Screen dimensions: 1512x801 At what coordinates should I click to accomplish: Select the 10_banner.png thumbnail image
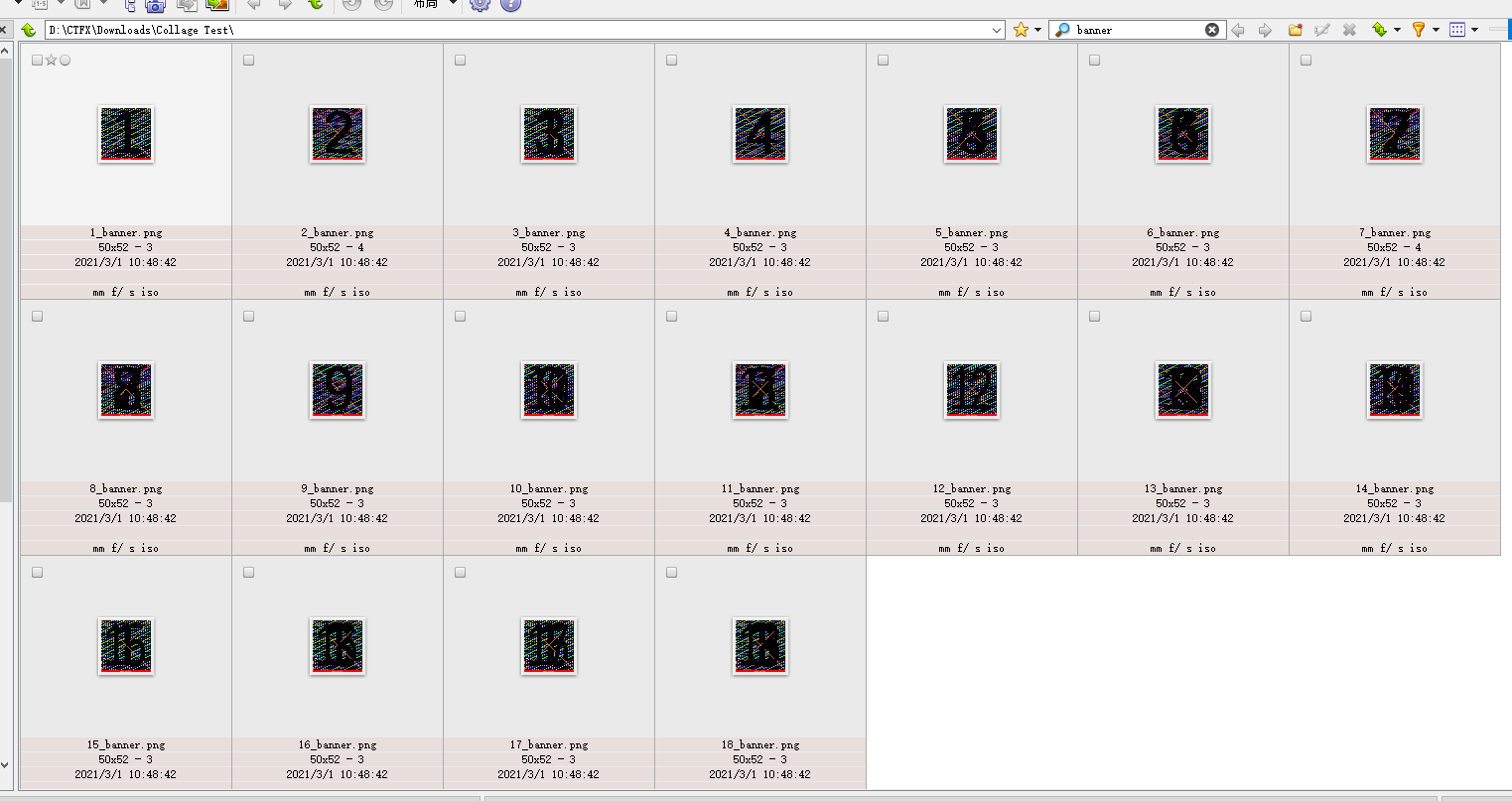549,390
